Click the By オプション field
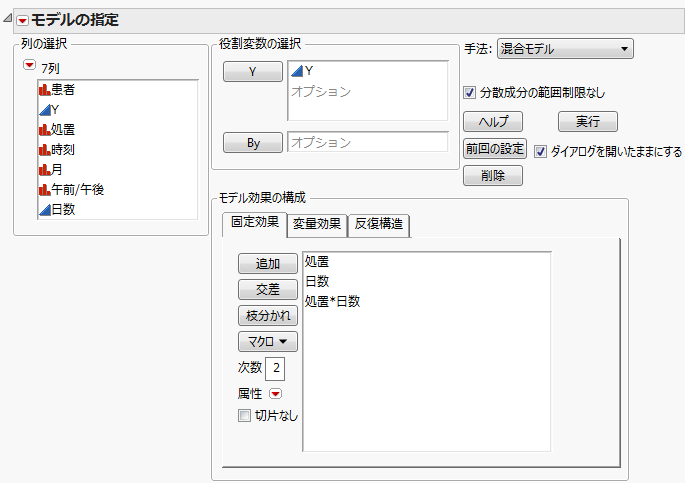 pos(367,142)
